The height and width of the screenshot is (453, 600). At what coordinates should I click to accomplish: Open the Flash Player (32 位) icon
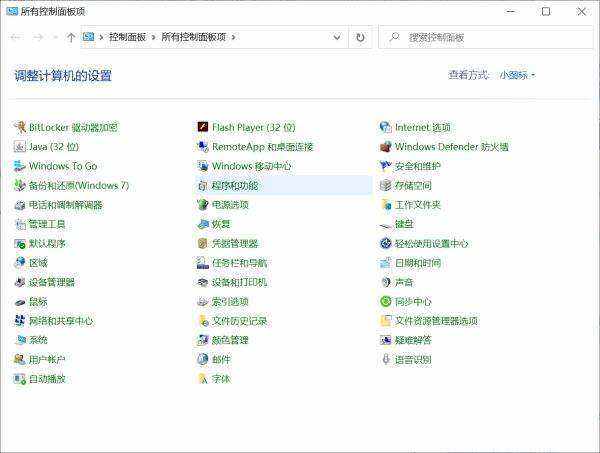click(202, 127)
